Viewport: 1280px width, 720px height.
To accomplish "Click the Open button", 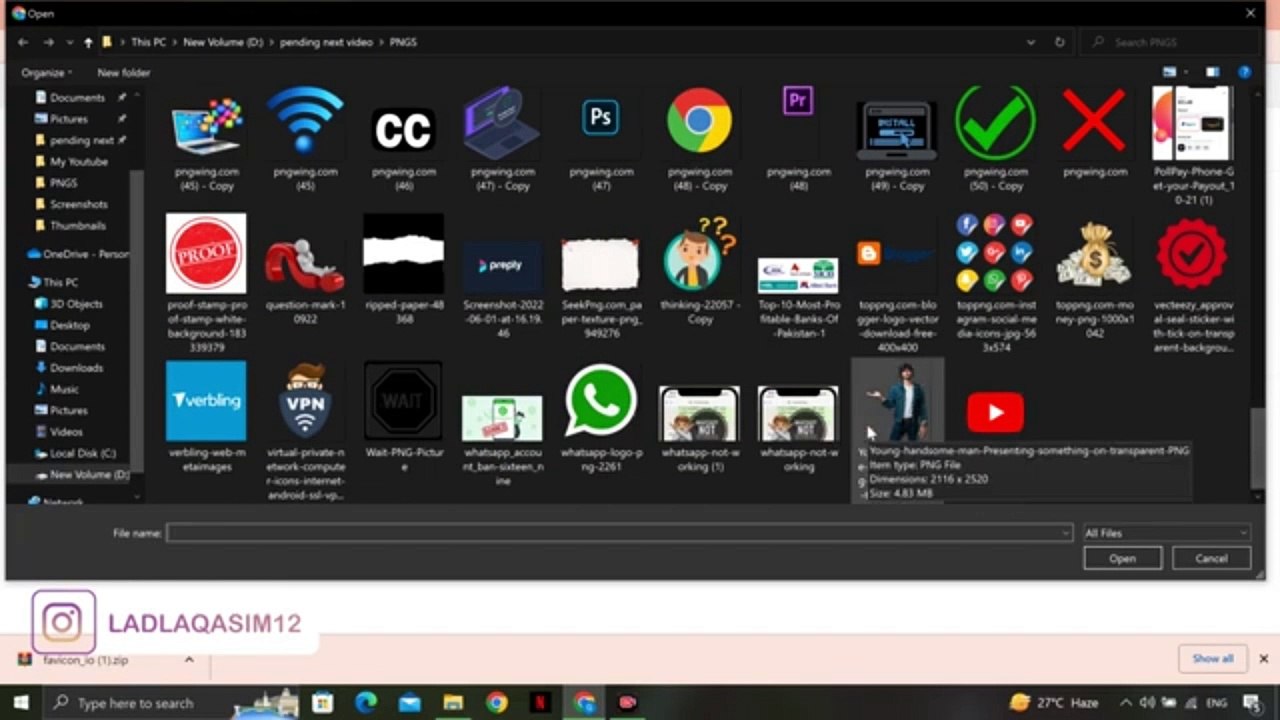I will coord(1122,558).
